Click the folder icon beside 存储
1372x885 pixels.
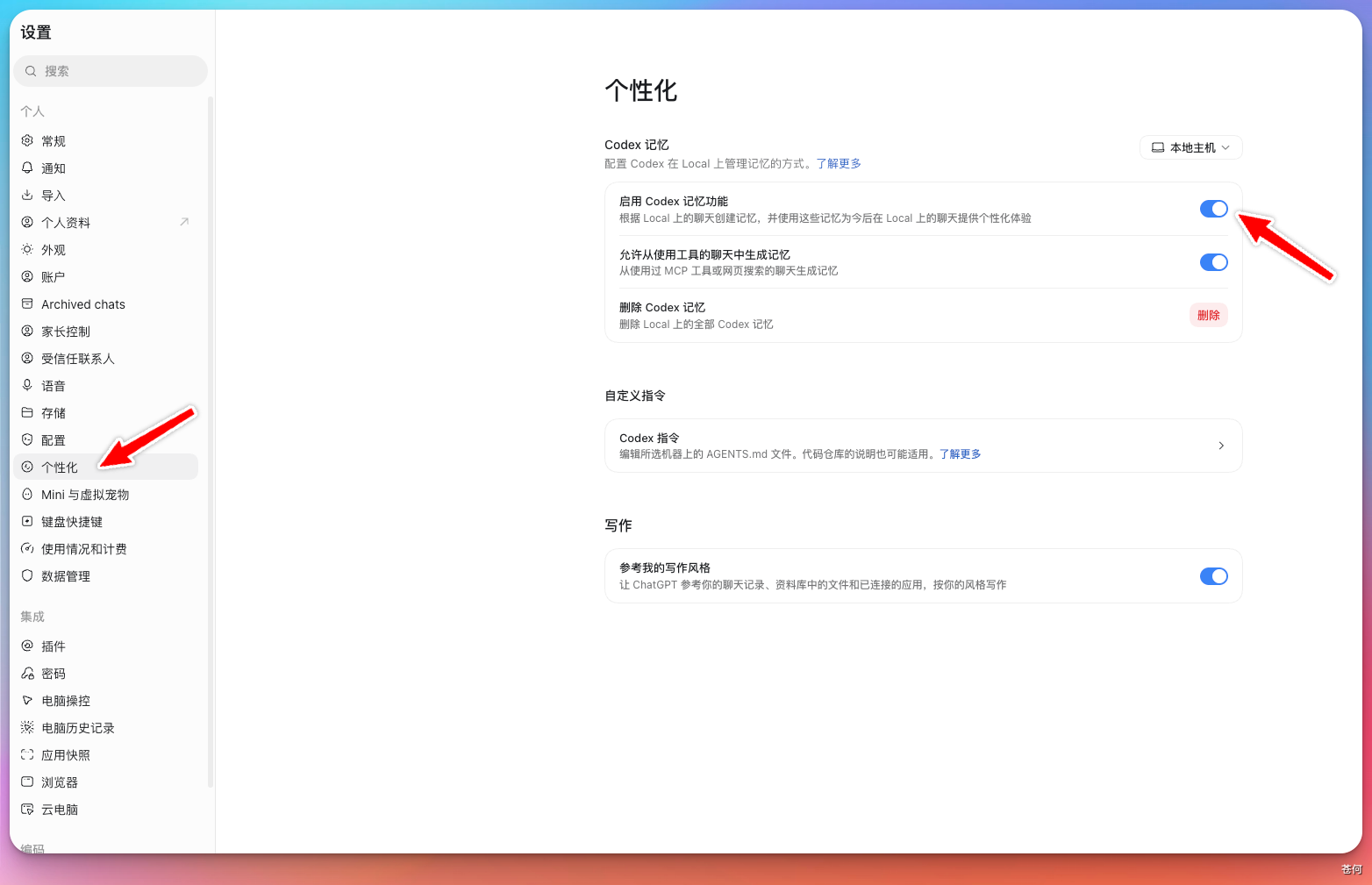tap(27, 412)
